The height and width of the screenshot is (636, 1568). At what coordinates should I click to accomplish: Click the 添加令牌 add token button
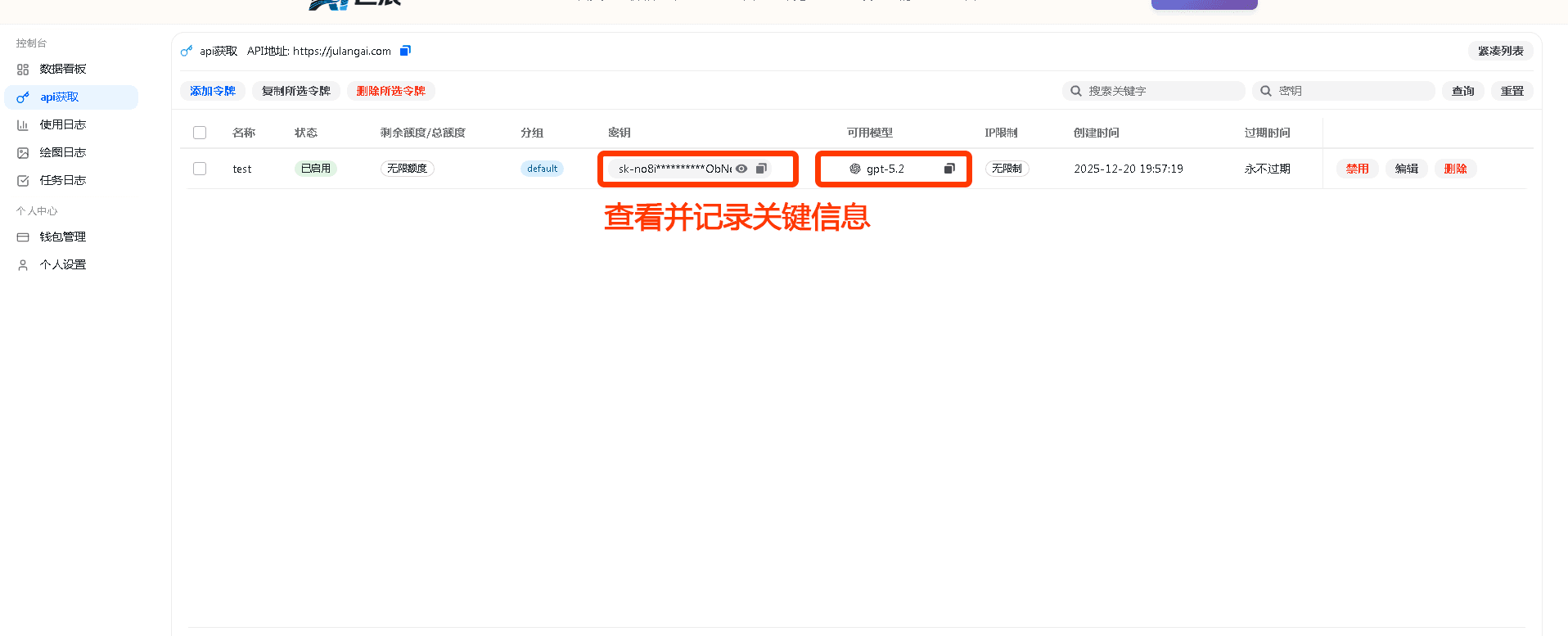tap(213, 91)
